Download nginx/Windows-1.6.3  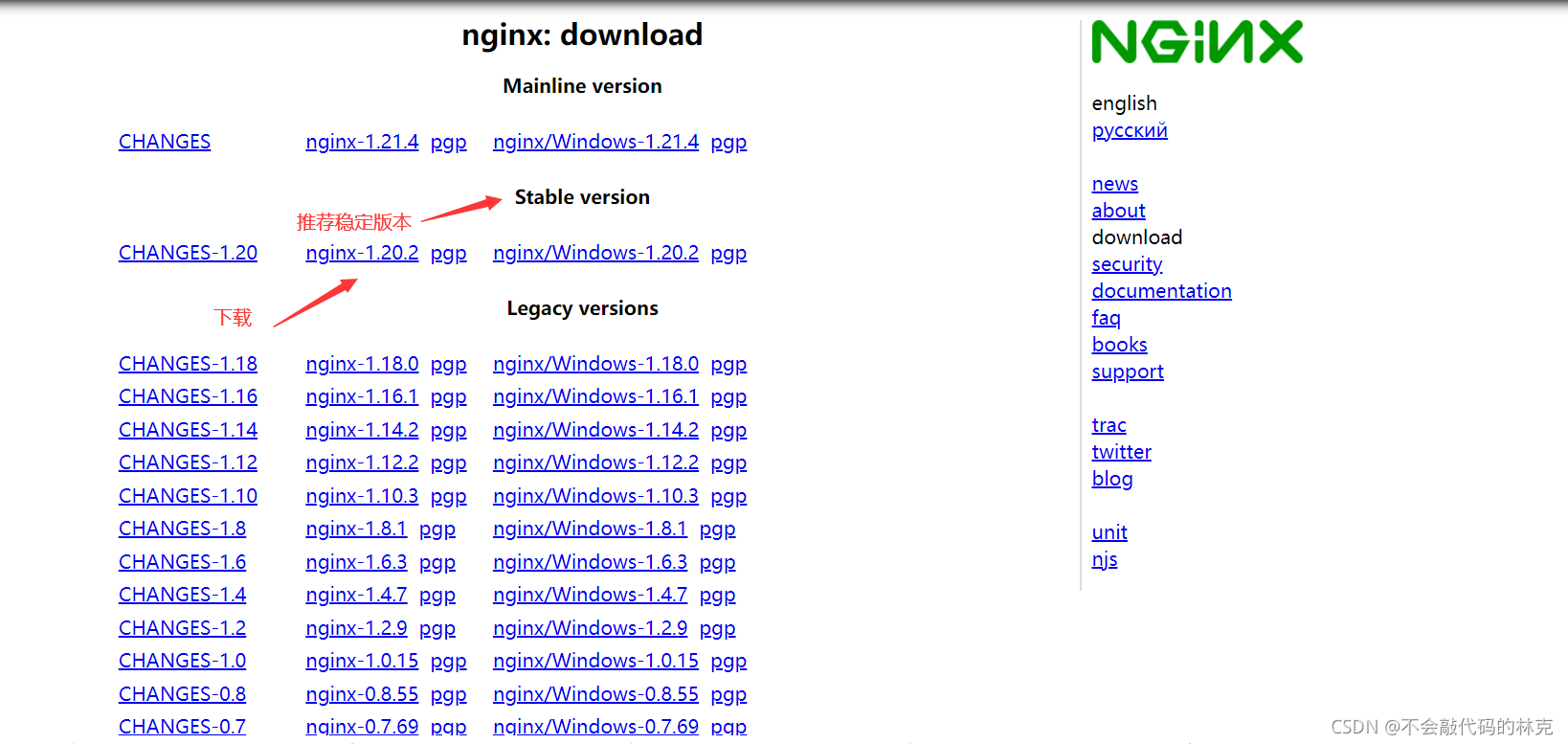(x=590, y=562)
